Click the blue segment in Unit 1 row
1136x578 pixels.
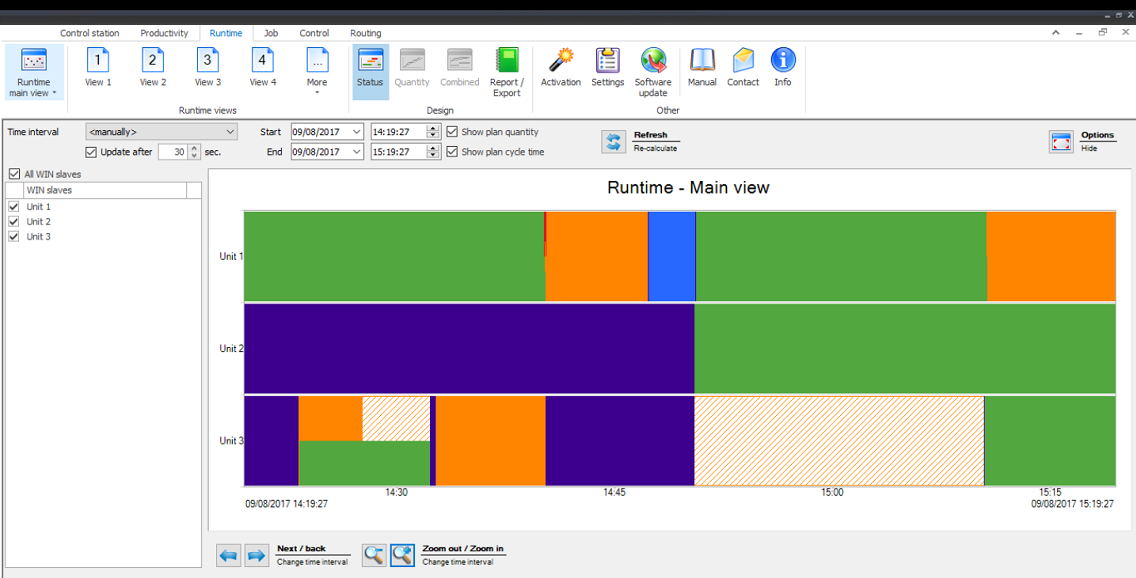point(671,257)
